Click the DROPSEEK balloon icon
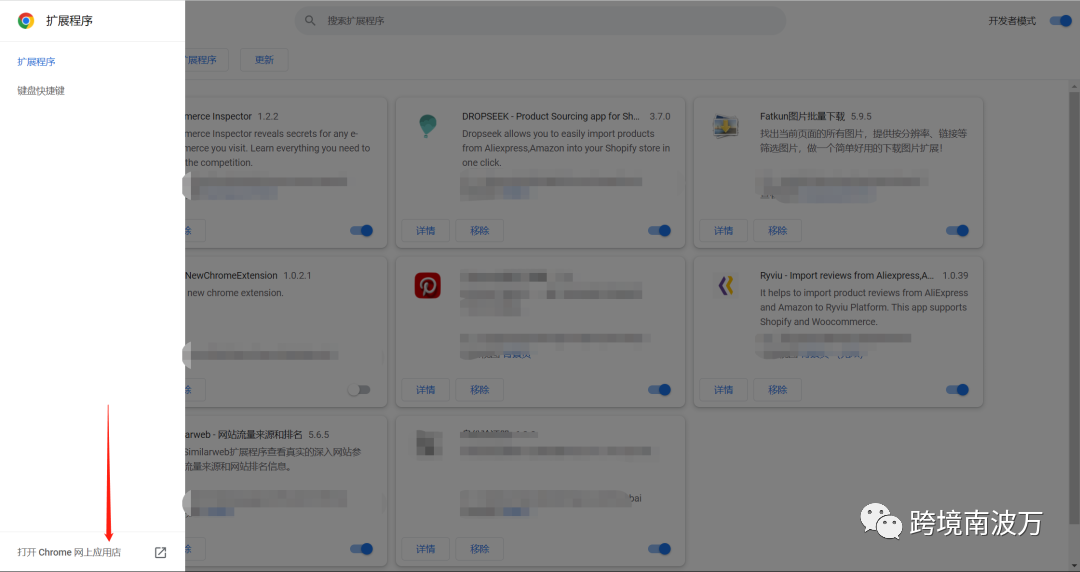 [428, 126]
